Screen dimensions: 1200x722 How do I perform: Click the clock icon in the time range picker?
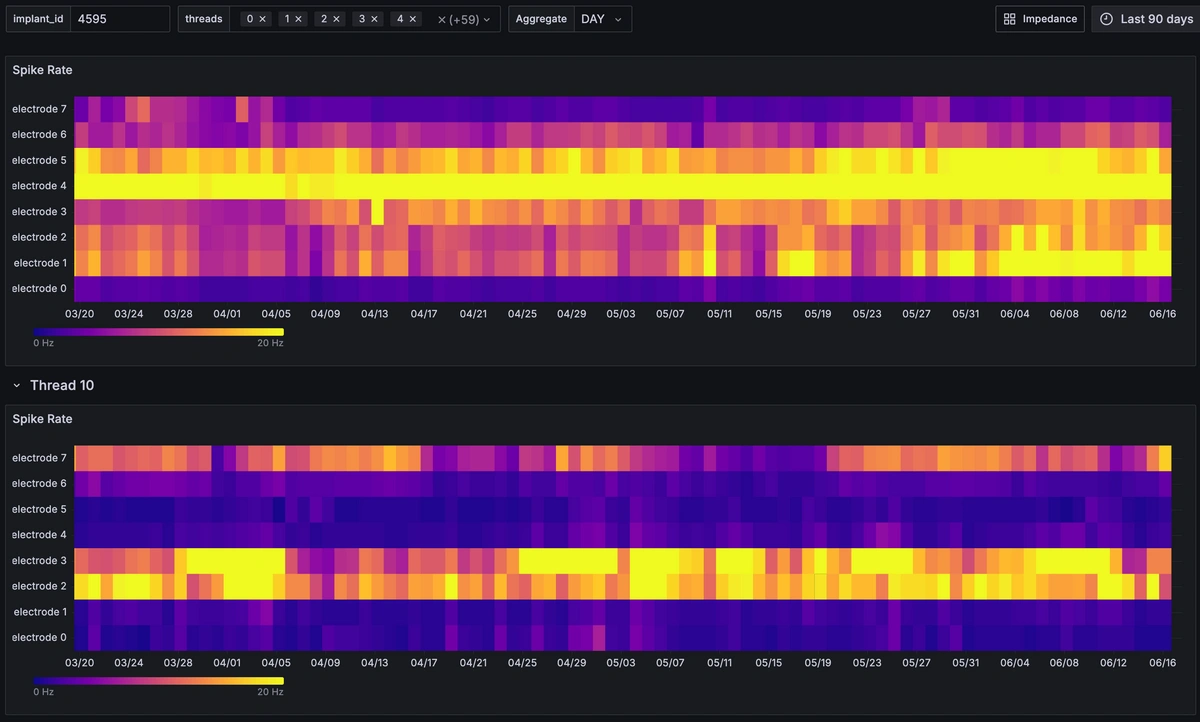coord(1106,18)
